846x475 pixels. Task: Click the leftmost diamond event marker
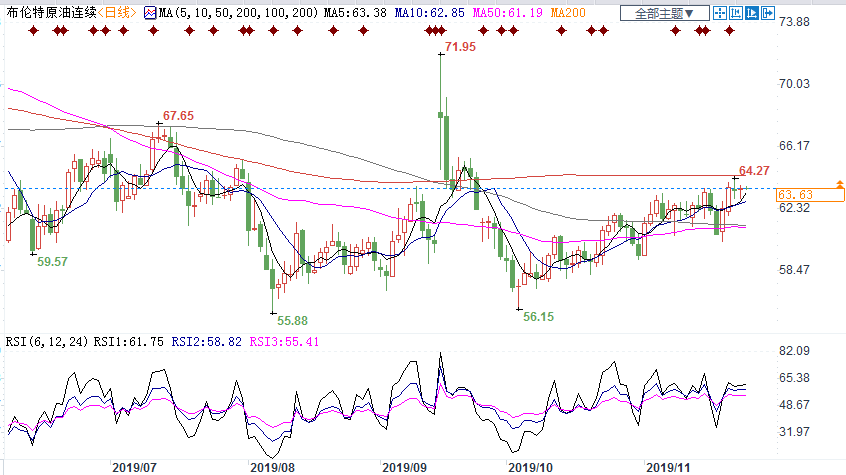click(x=34, y=31)
